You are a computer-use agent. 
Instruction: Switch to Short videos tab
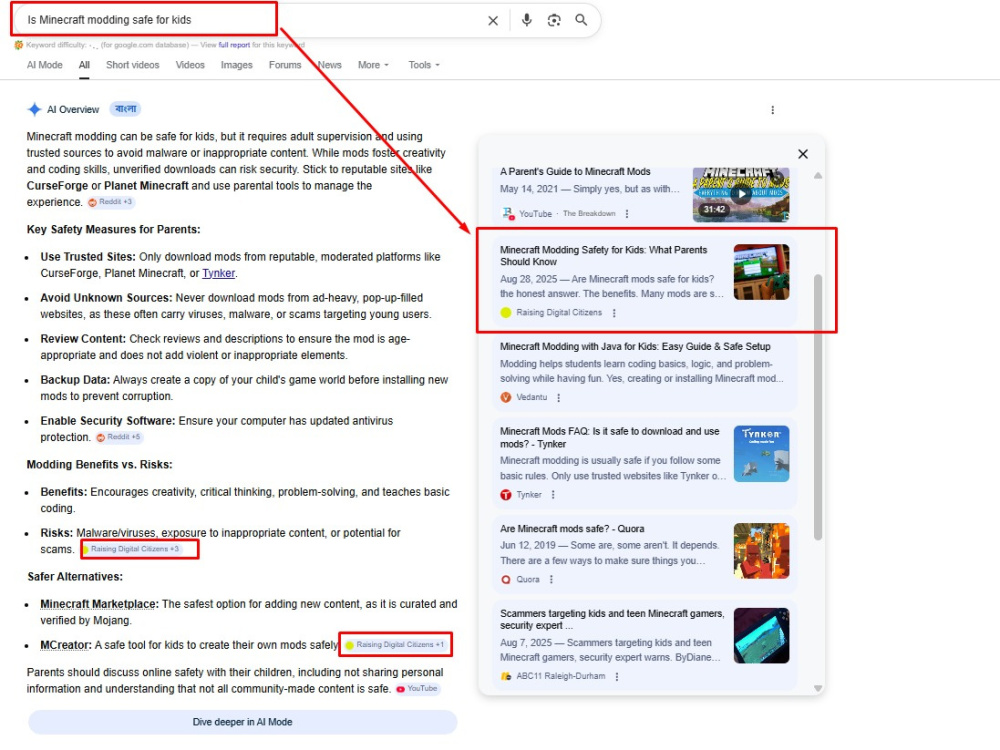133,65
